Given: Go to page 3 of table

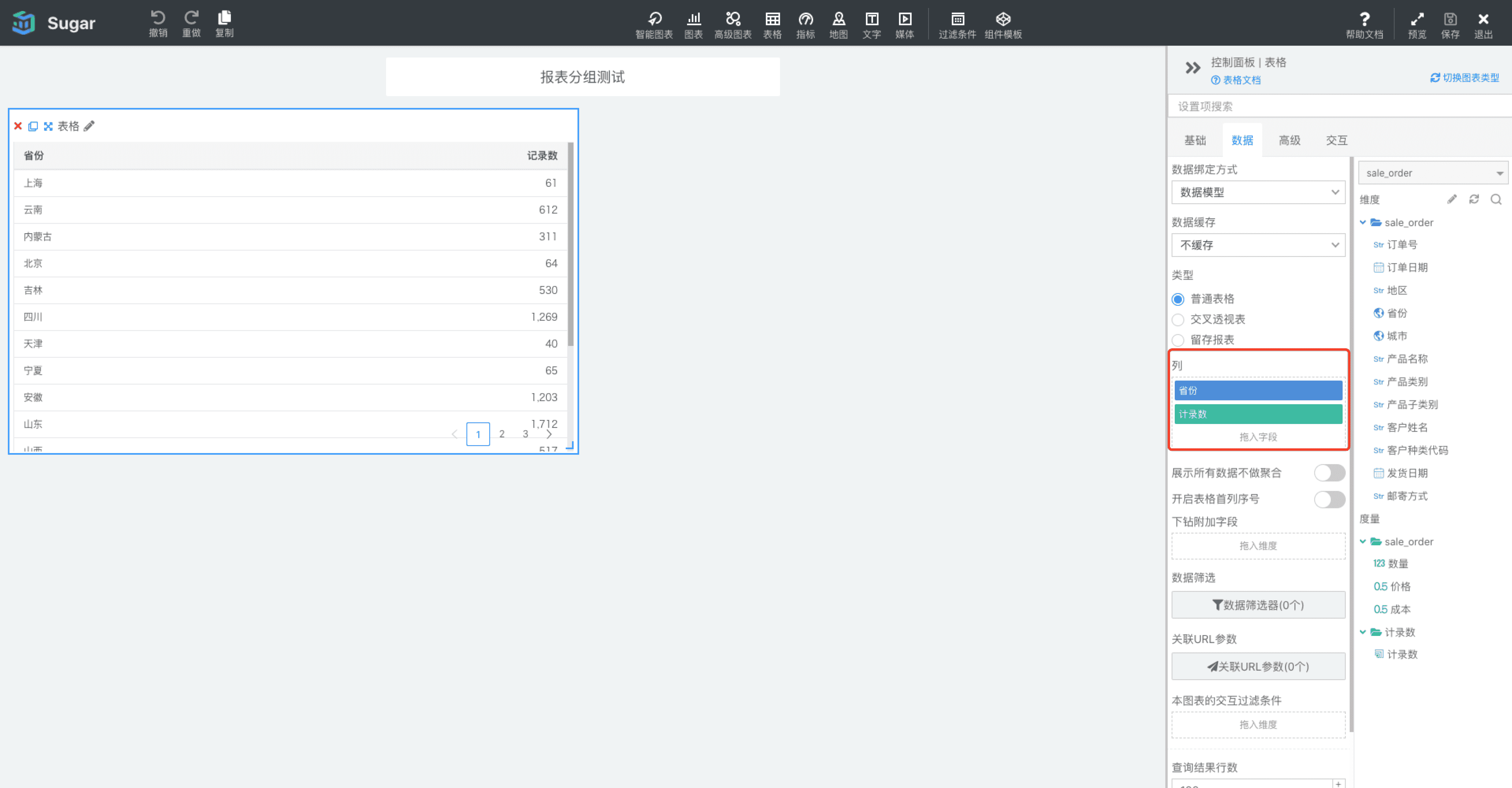Looking at the screenshot, I should point(525,434).
